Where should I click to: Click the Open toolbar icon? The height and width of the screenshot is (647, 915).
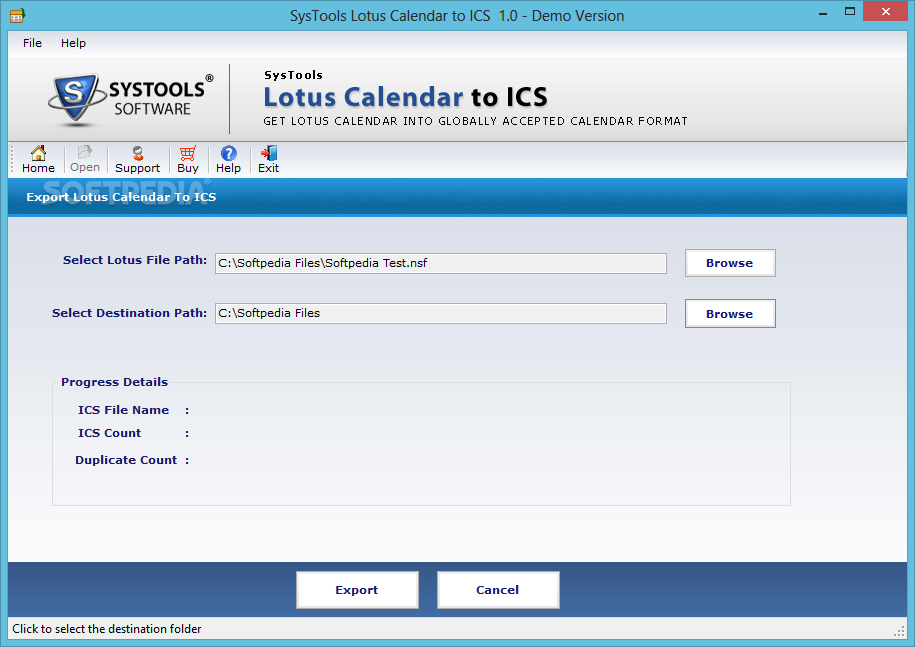tap(85, 159)
